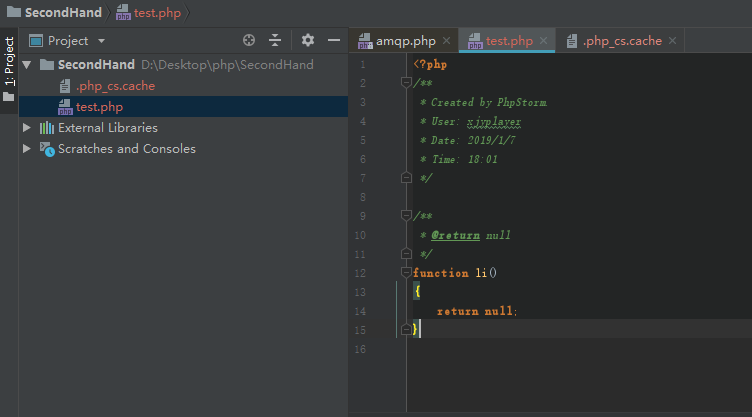Switch to the .php_cs.cache editor tab
This screenshot has height=417, width=752.
click(x=623, y=41)
